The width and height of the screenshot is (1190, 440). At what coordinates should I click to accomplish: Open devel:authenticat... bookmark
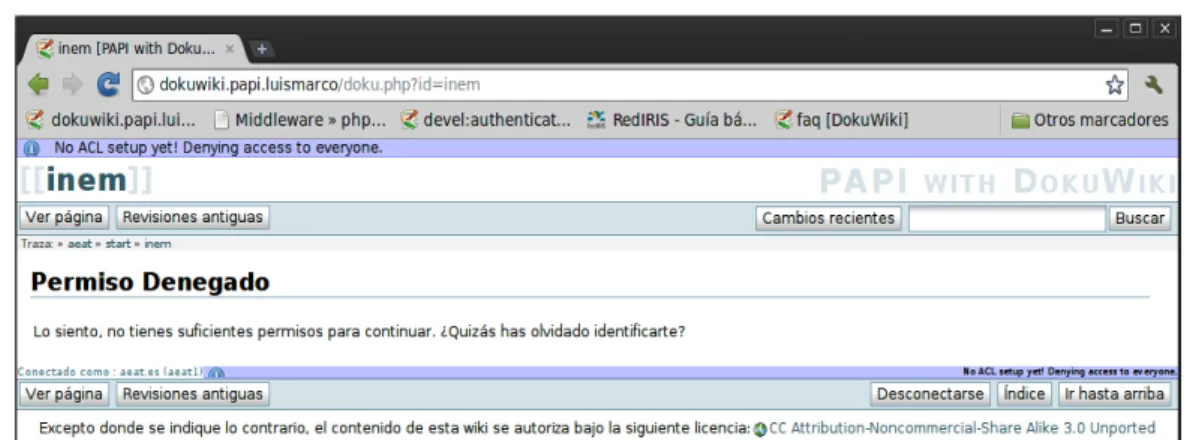point(486,120)
